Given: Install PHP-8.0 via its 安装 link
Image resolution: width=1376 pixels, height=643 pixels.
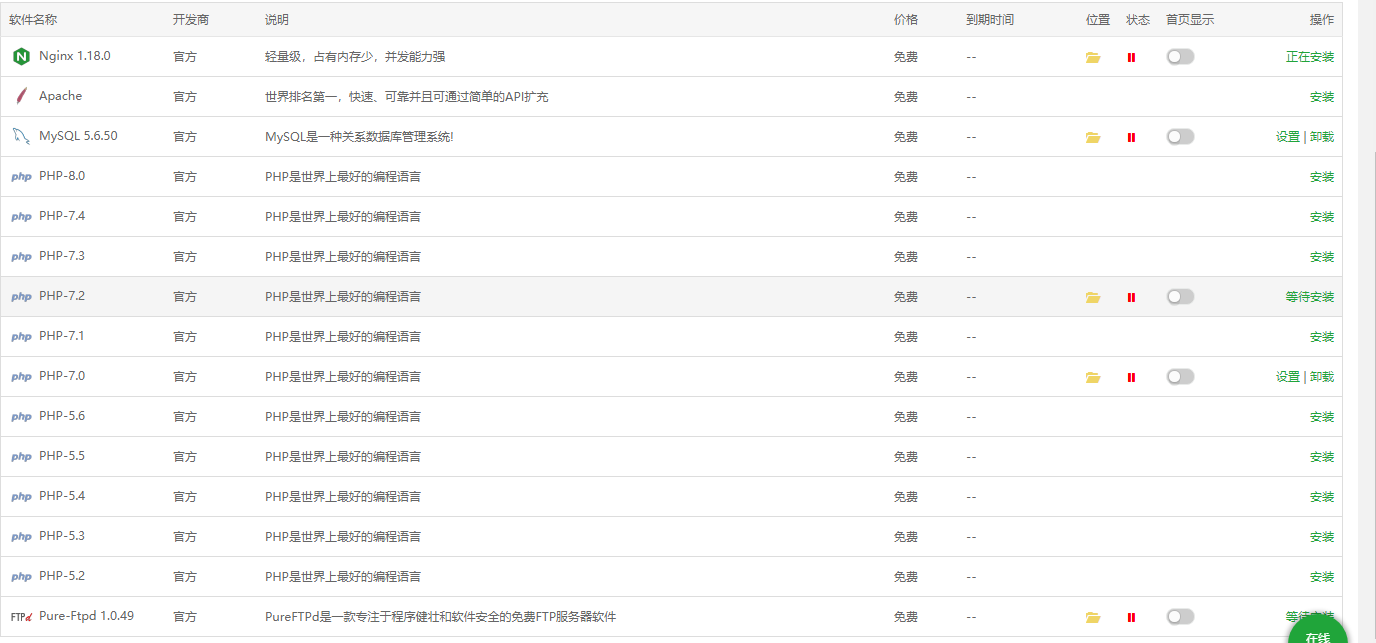Looking at the screenshot, I should [x=1322, y=177].
